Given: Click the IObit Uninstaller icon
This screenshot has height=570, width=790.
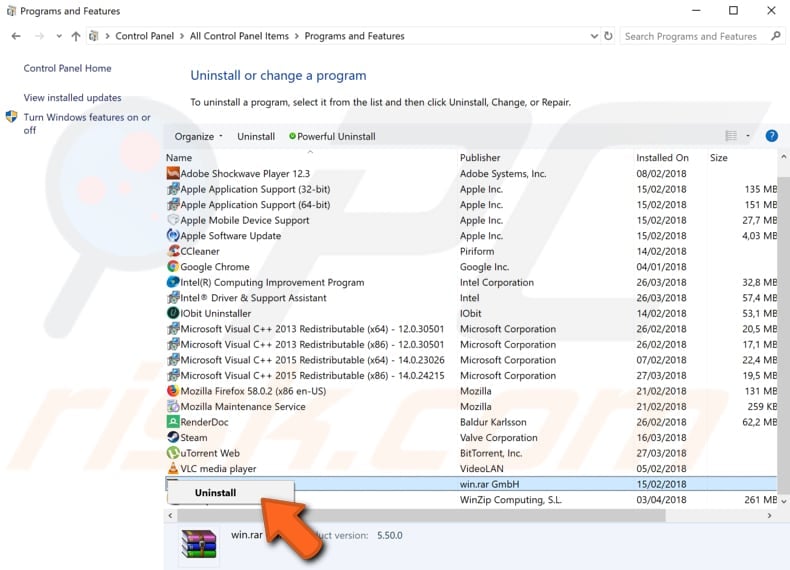Looking at the screenshot, I should [173, 313].
